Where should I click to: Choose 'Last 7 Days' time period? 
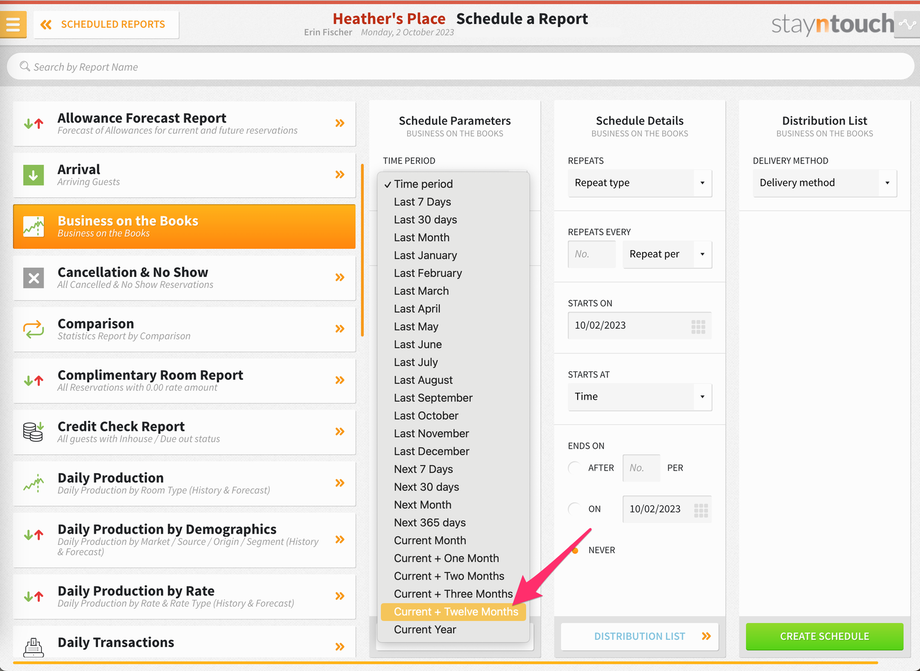[x=454, y=202]
